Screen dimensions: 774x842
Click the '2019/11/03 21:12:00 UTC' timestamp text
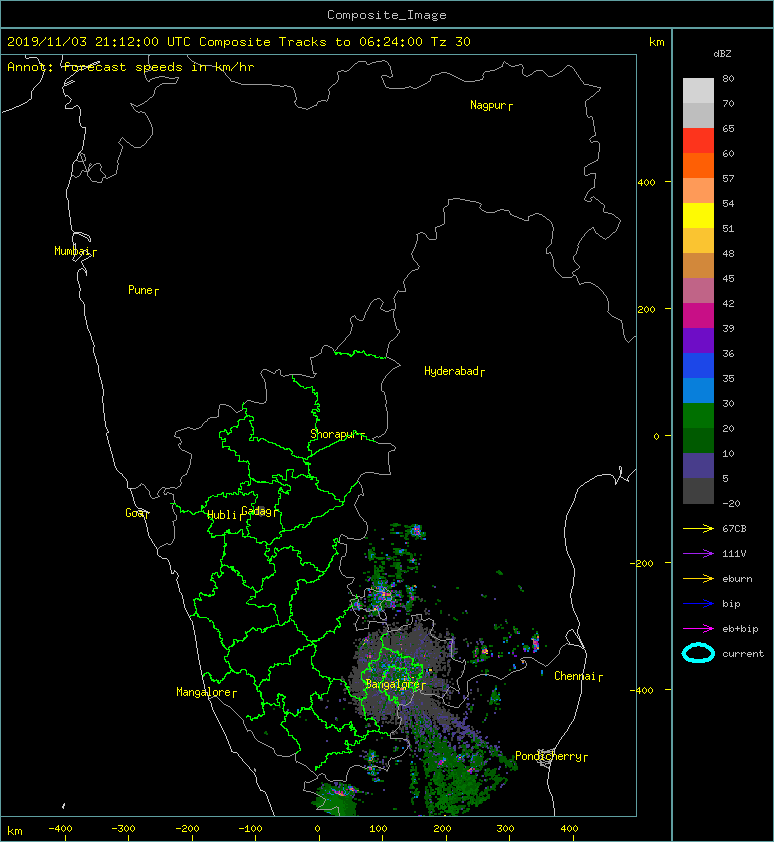(99, 42)
